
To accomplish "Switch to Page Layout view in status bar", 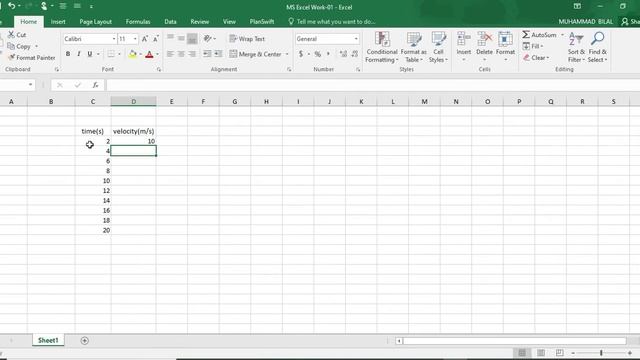I will click(541, 353).
